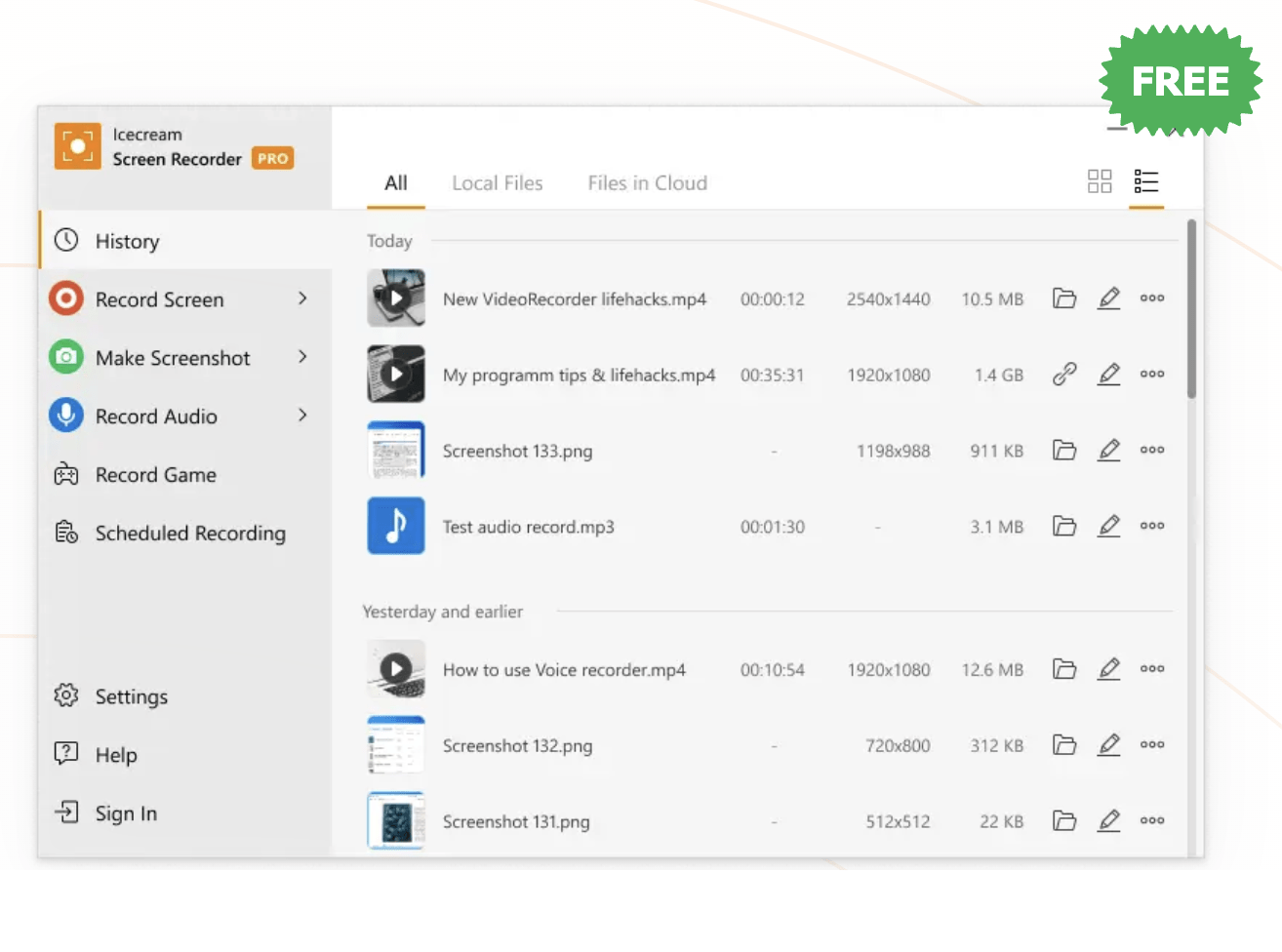Image resolution: width=1282 pixels, height=952 pixels.
Task: Click the Icecream Screen Recorder logo
Action: click(x=77, y=146)
